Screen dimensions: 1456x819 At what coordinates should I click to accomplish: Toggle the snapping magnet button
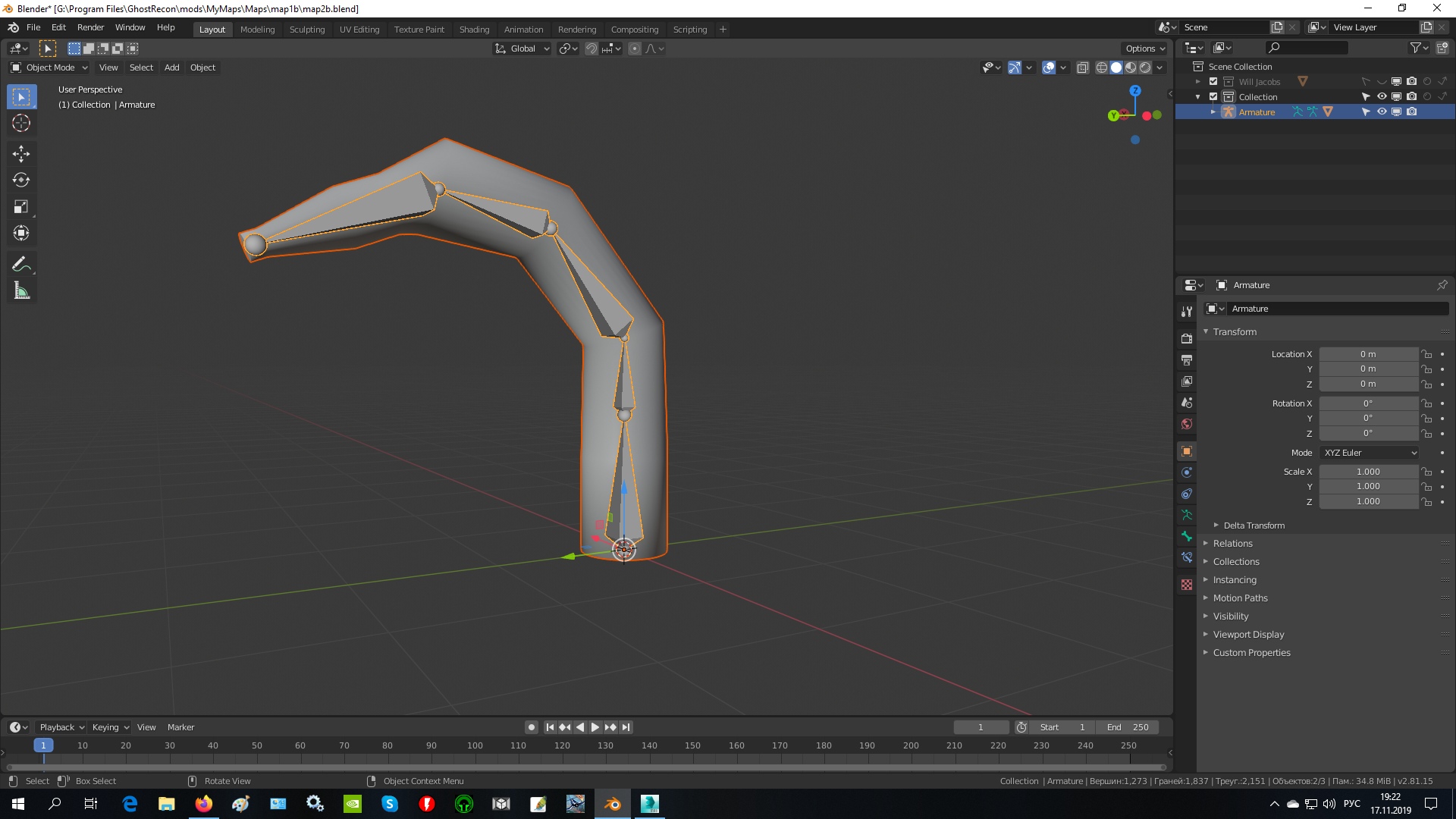[x=591, y=49]
